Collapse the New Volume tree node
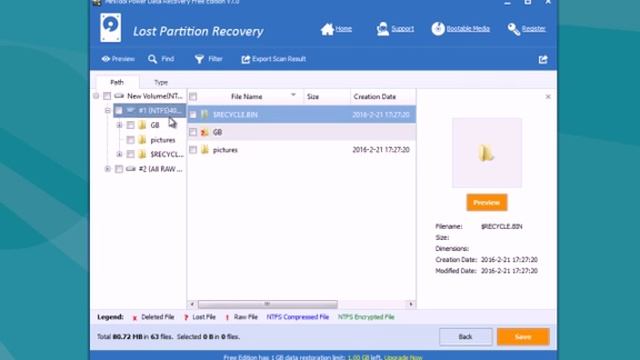Image resolution: width=640 pixels, height=360 pixels. (x=96, y=96)
